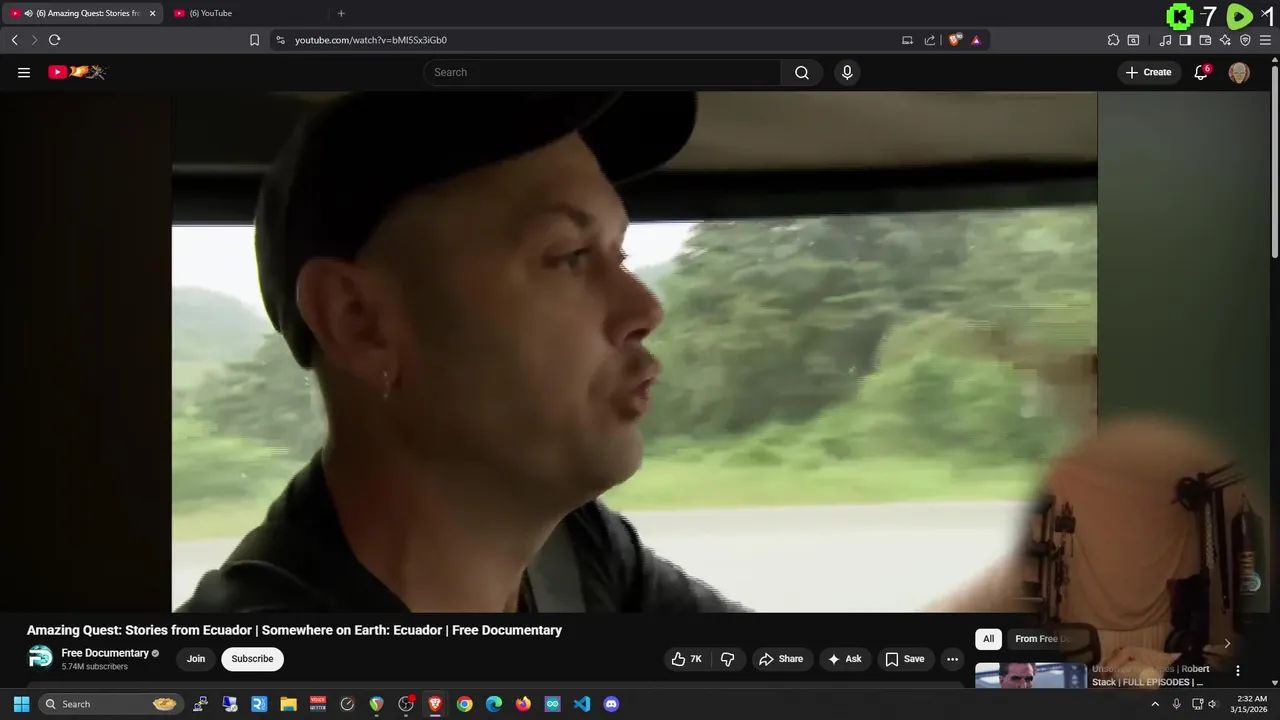Launch Visual Studio Code from the taskbar
The height and width of the screenshot is (720, 1280).
click(582, 704)
